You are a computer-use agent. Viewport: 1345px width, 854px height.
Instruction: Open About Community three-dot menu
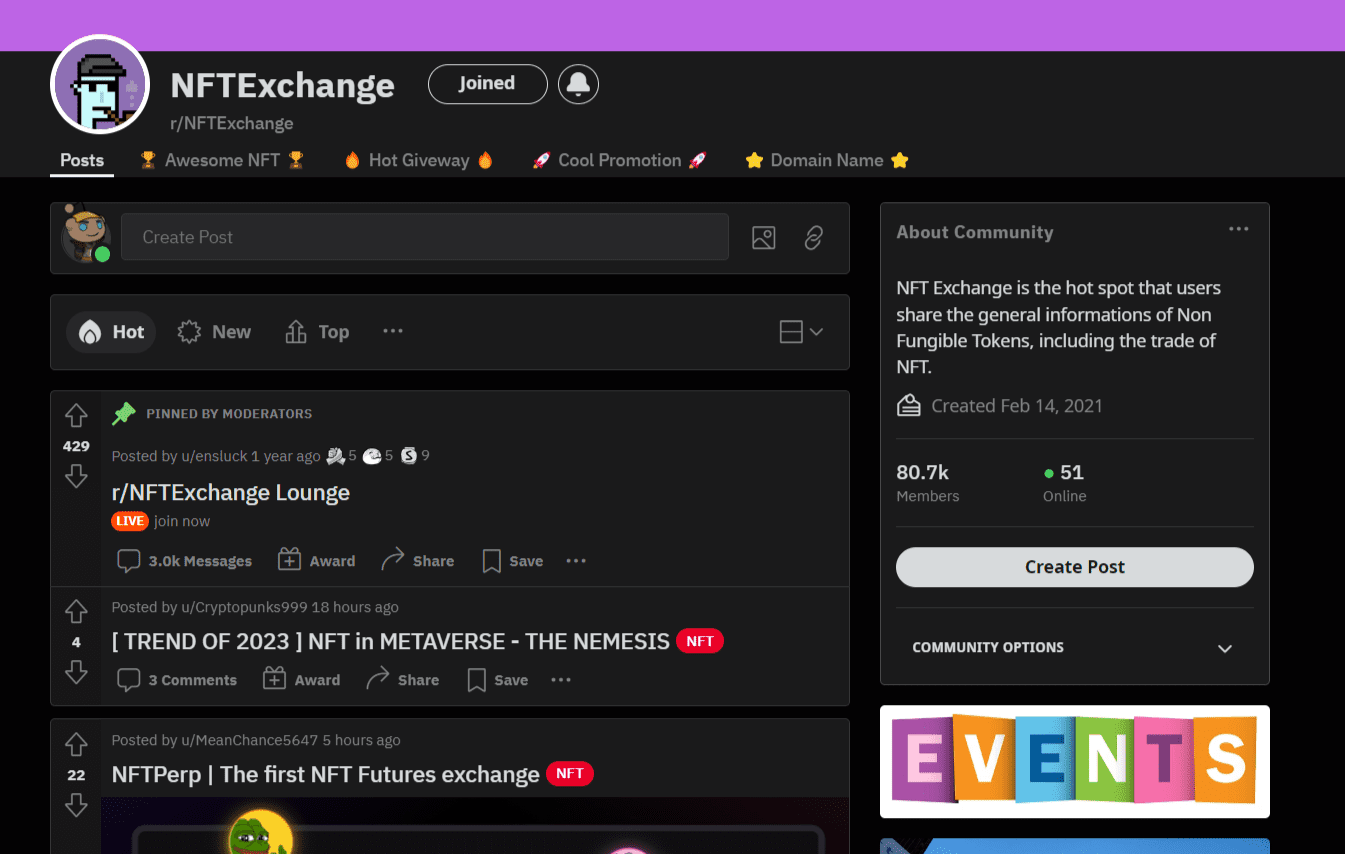(1239, 229)
